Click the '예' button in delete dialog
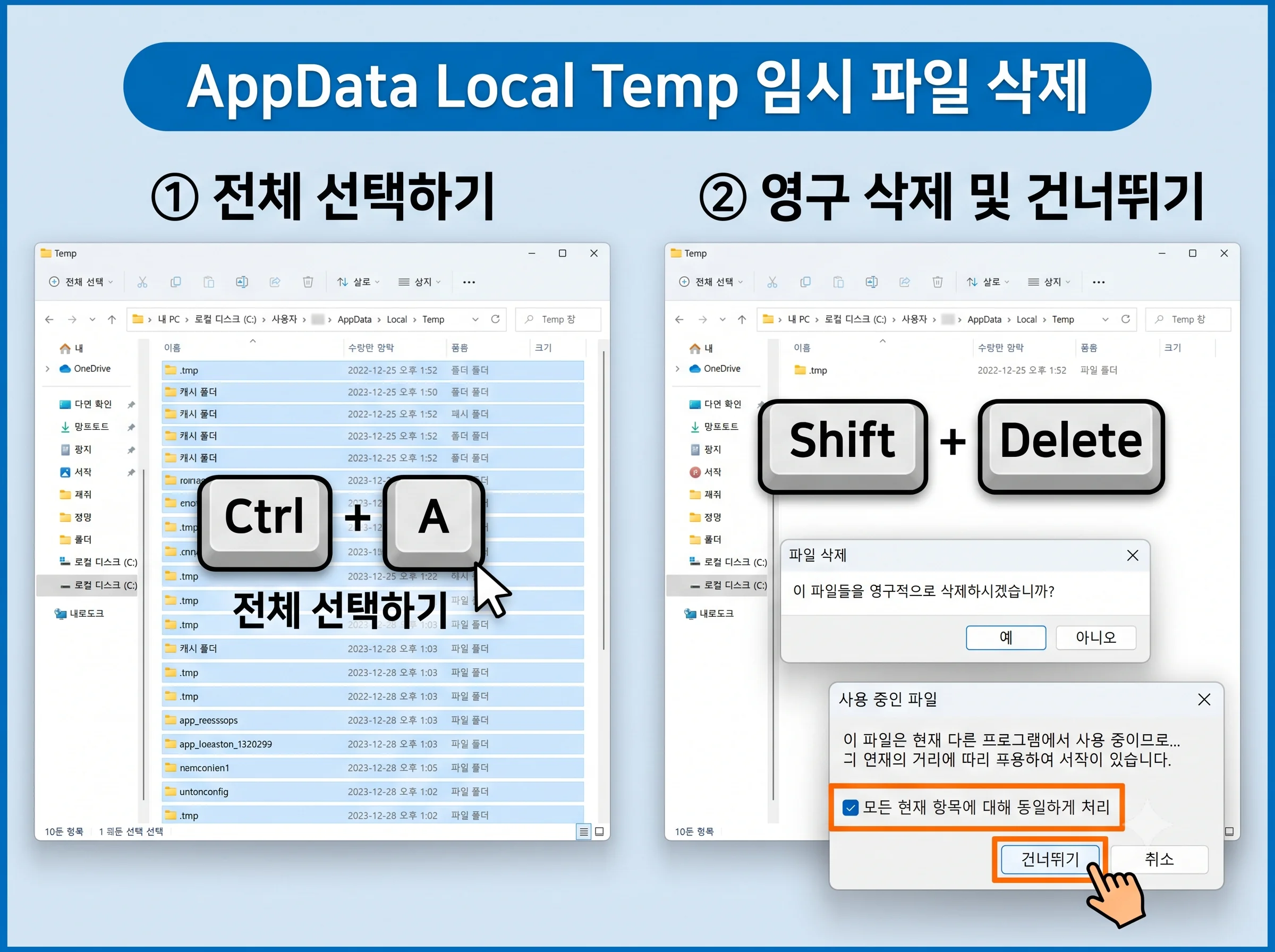Image resolution: width=1275 pixels, height=952 pixels. point(1005,637)
